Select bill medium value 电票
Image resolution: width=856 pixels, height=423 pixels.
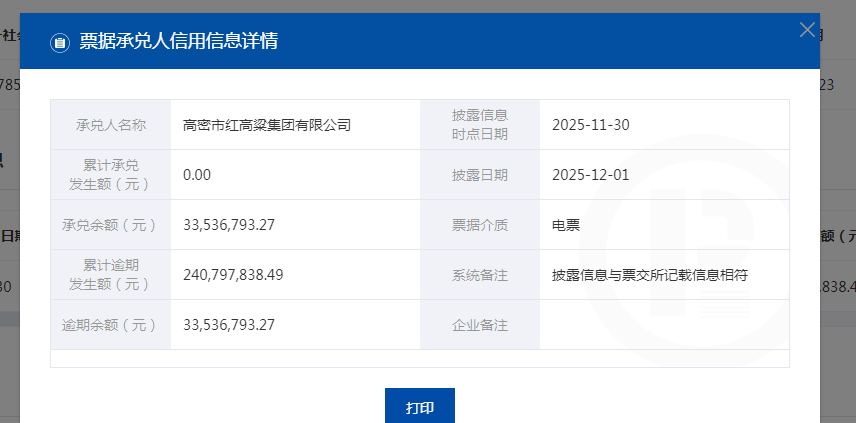[566, 225]
